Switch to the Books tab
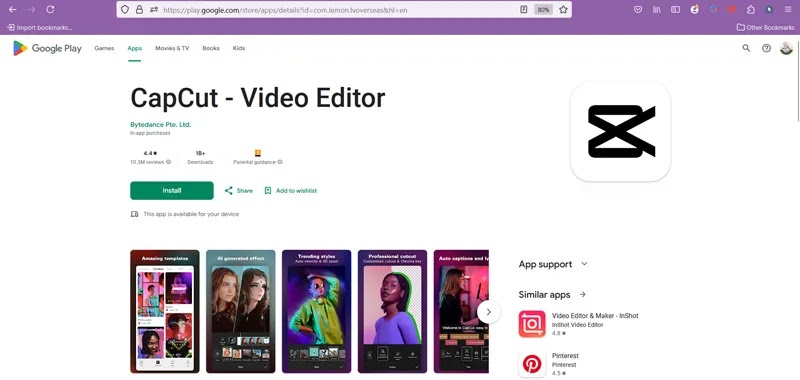 (211, 48)
